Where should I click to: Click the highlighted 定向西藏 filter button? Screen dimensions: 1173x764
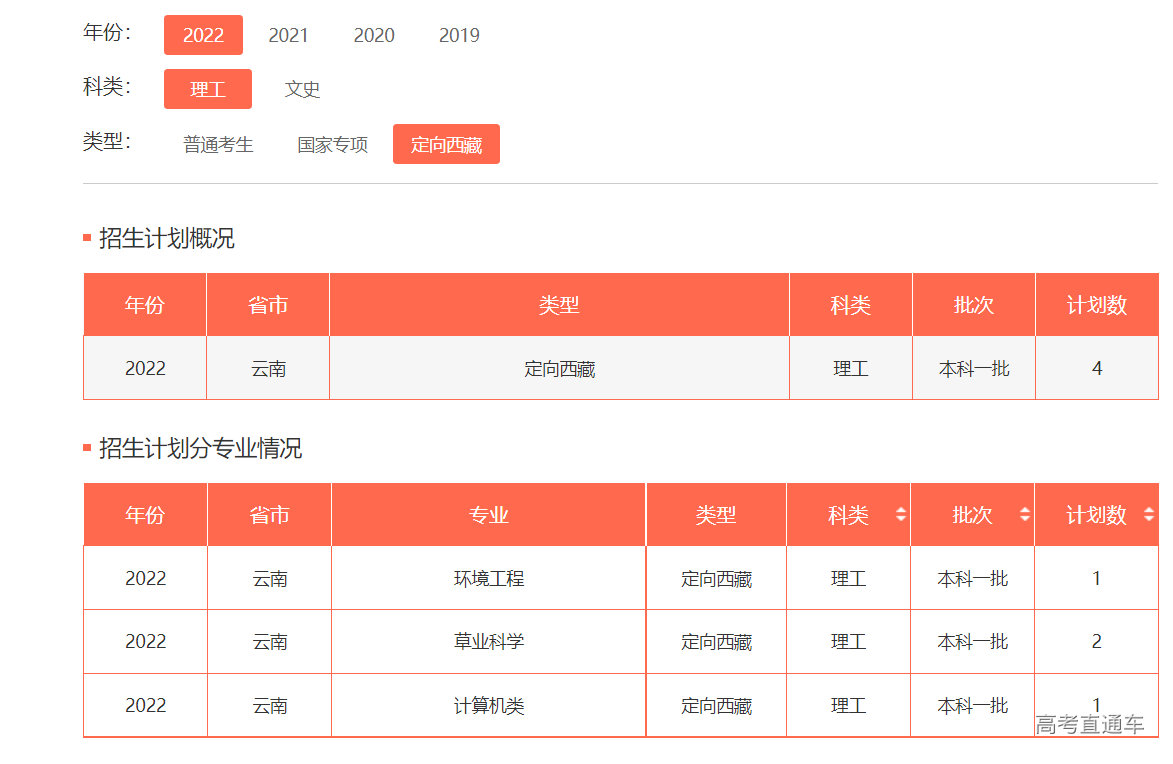446,143
